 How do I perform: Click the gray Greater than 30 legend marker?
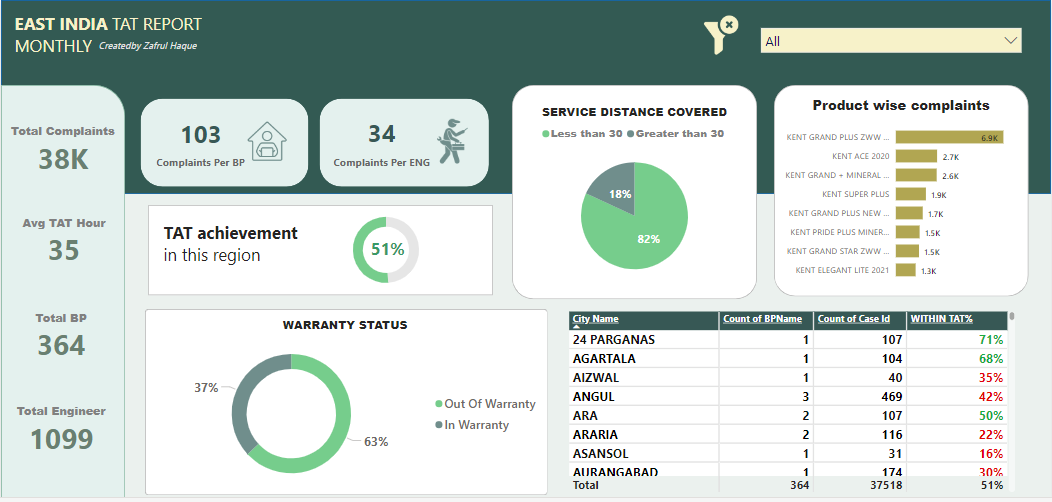pos(631,134)
